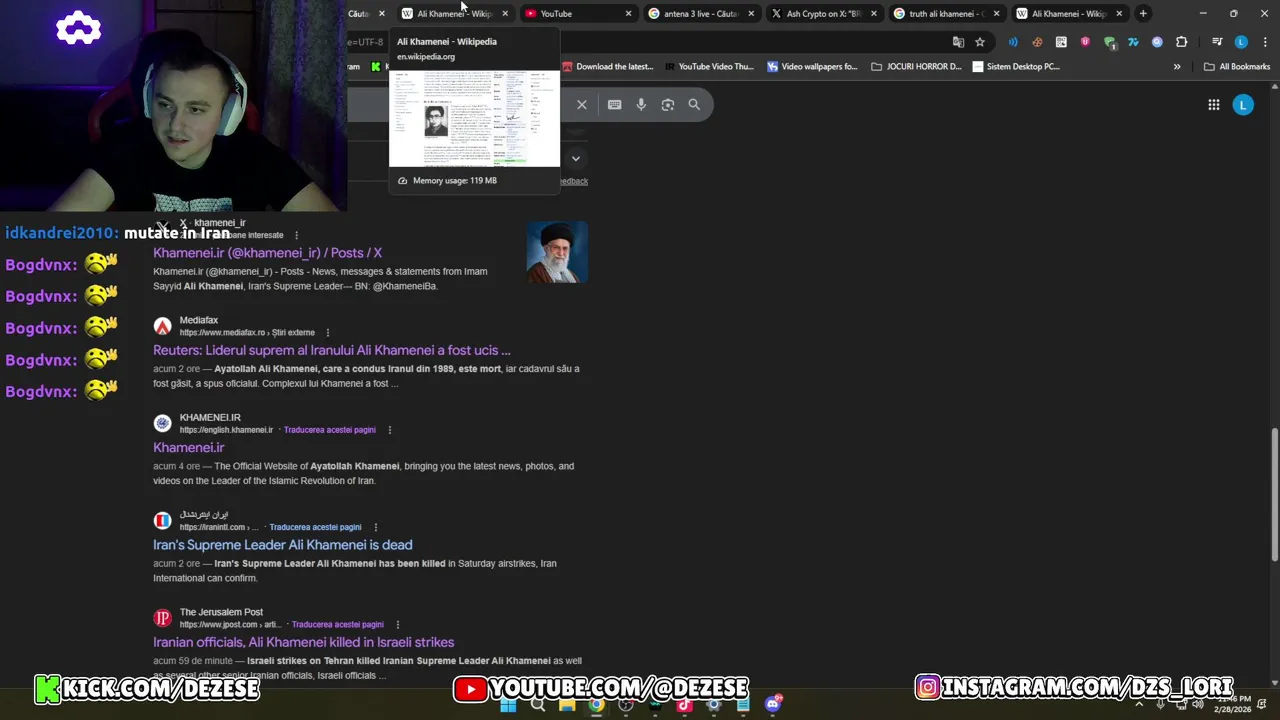Start voice search with the microphone
Screen dimensions: 1280x720
coord(641,104)
